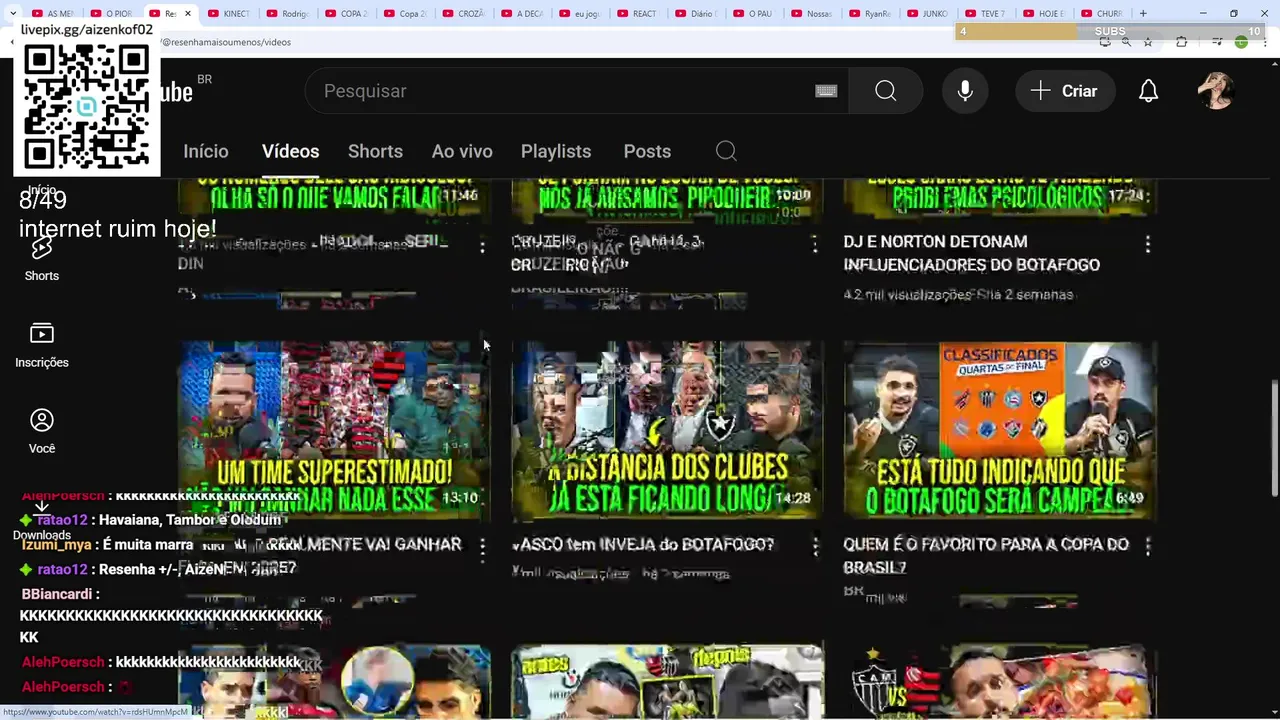The height and width of the screenshot is (720, 1280).
Task: Switch to the Rodrigo browser tab
Action: coord(288,13)
